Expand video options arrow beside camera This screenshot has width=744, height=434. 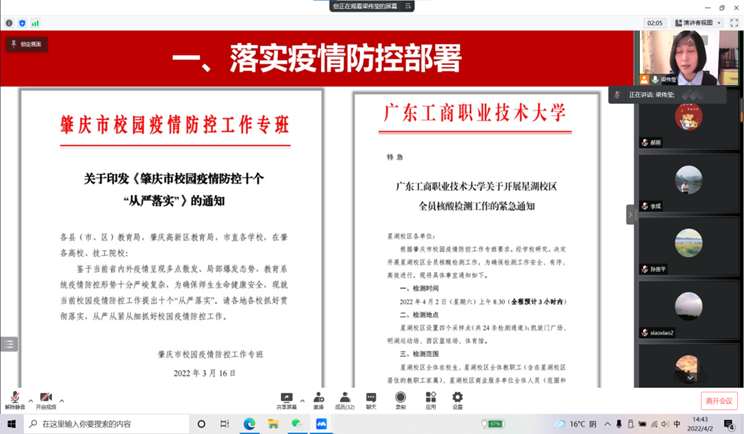point(60,396)
